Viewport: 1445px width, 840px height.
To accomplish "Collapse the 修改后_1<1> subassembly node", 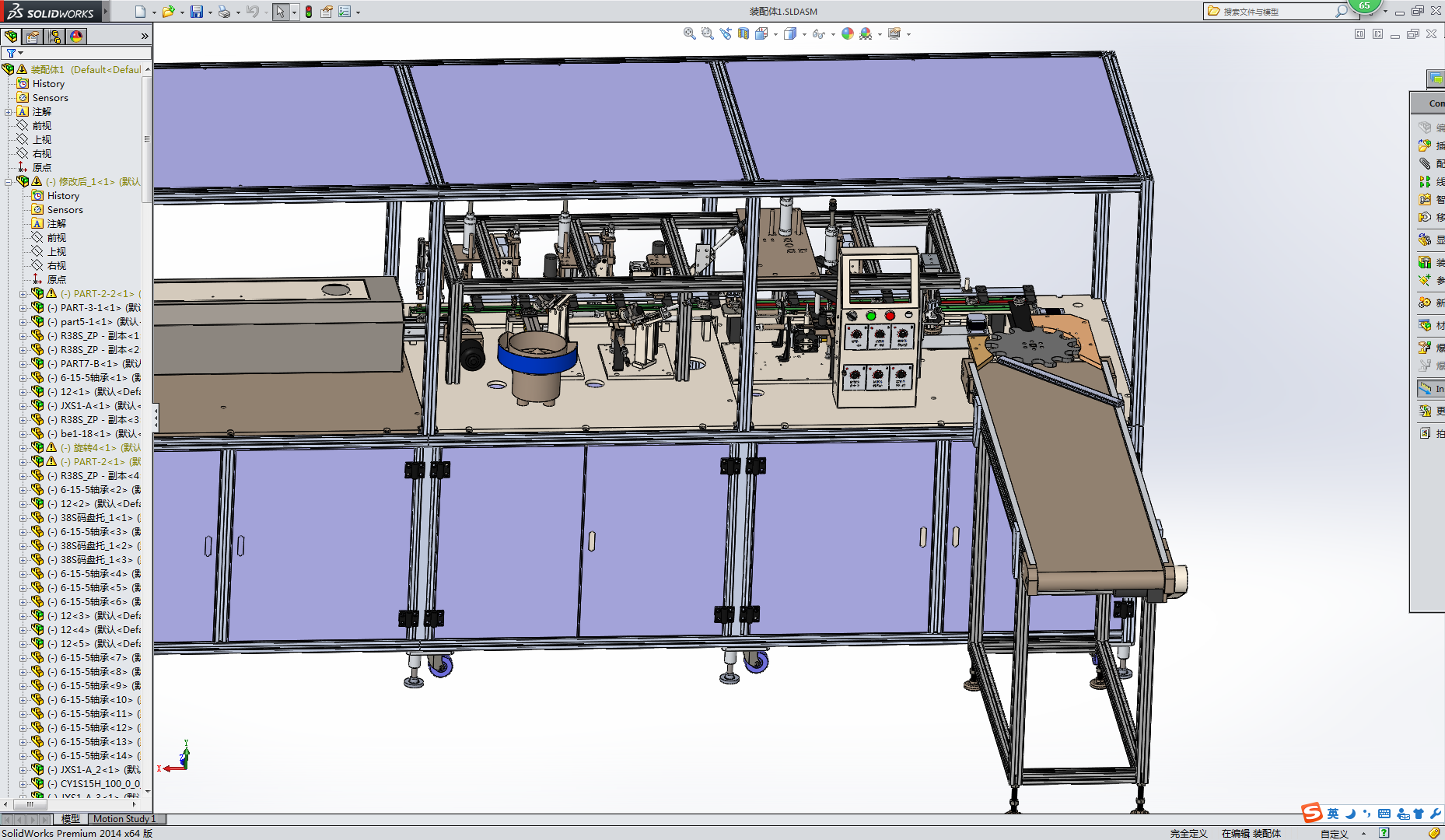I will [9, 182].
